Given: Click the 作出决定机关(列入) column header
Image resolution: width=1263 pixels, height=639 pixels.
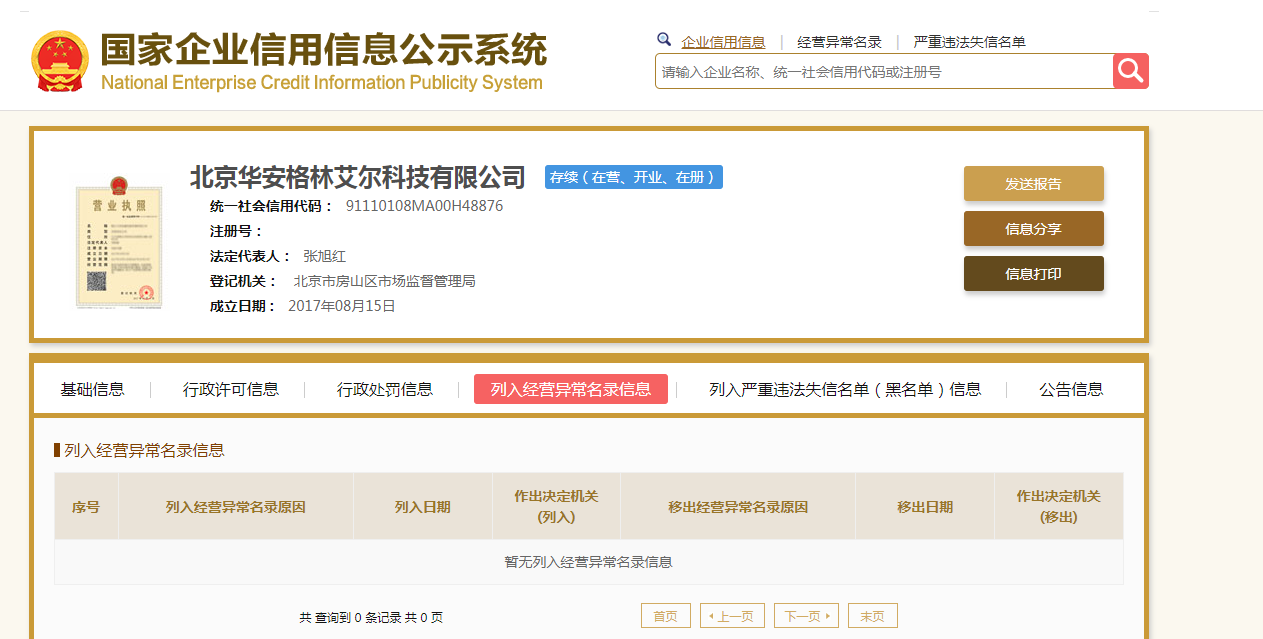Looking at the screenshot, I should (x=557, y=507).
